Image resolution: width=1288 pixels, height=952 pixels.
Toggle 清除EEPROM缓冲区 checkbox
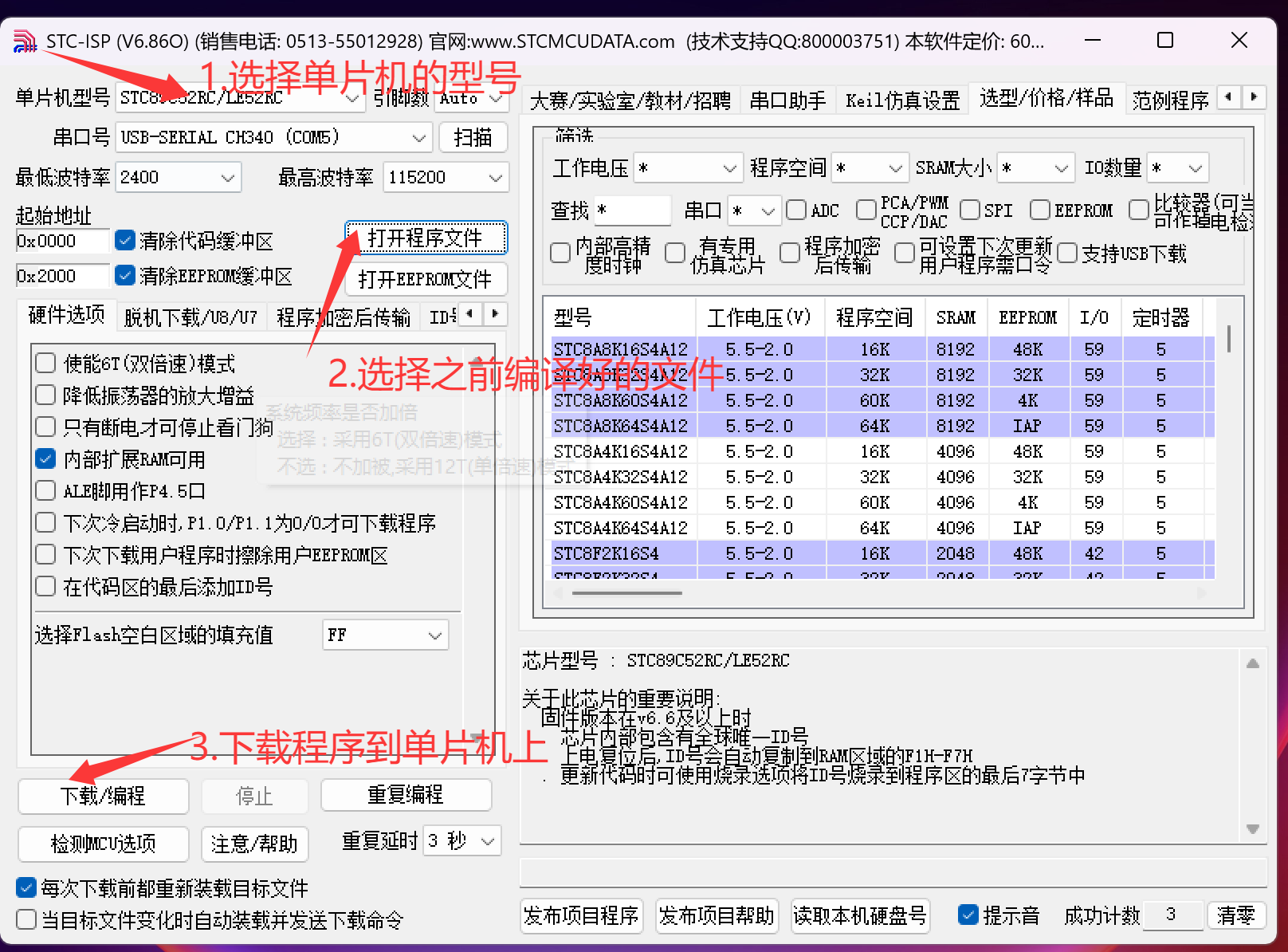[124, 275]
